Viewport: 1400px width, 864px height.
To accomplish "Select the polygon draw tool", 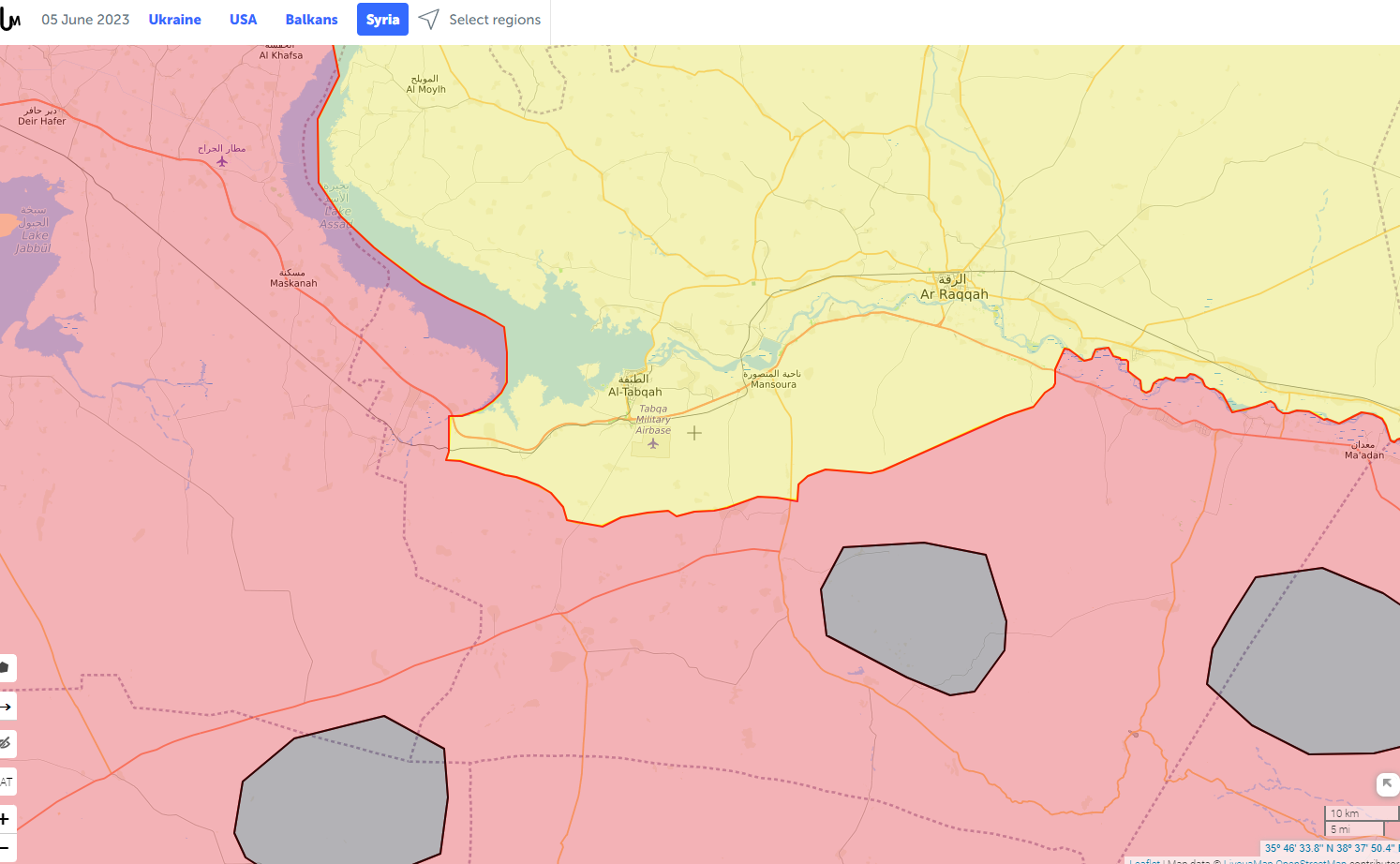I will [6, 668].
